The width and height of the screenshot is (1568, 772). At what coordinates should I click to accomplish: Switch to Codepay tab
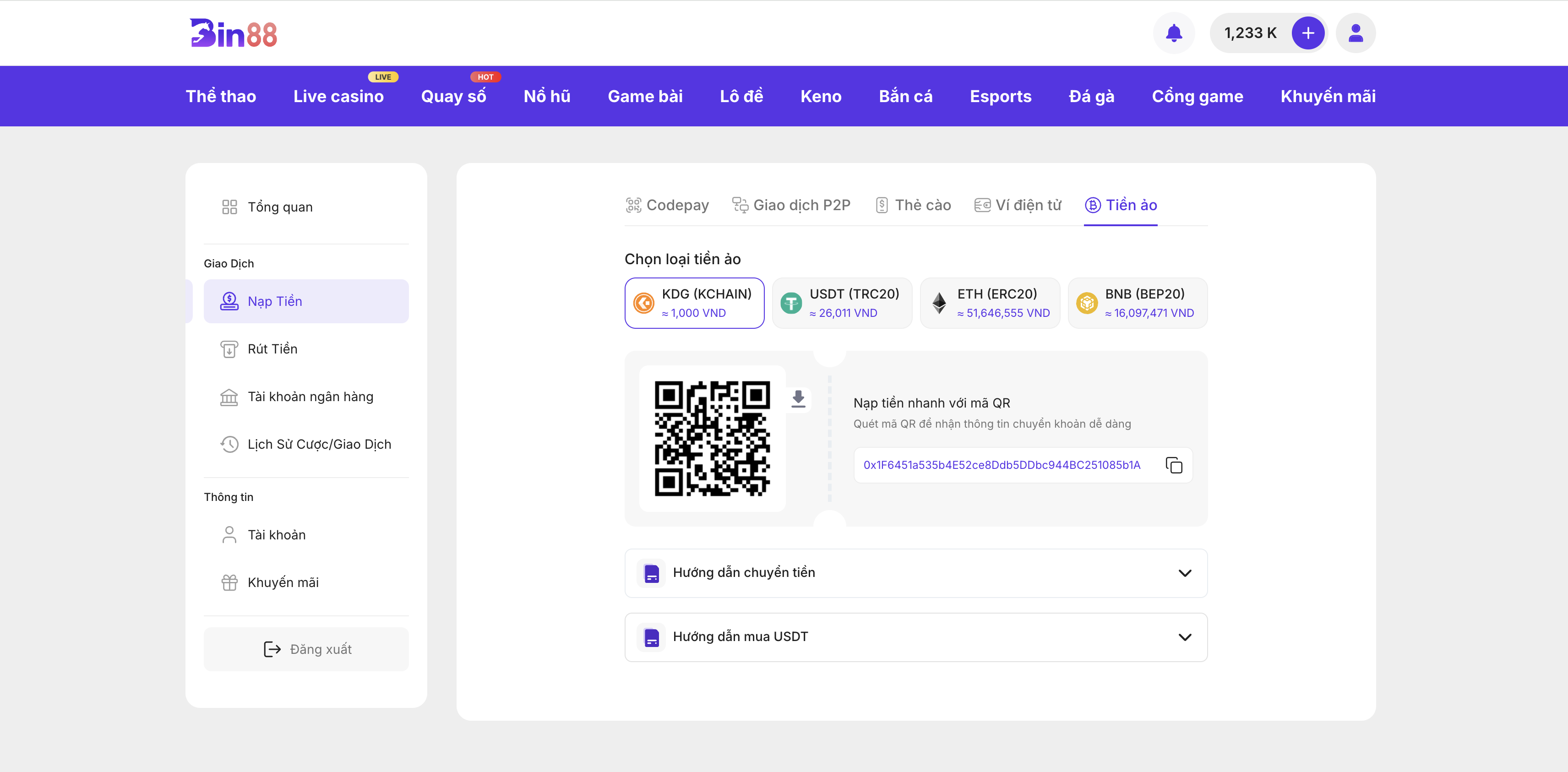point(667,205)
